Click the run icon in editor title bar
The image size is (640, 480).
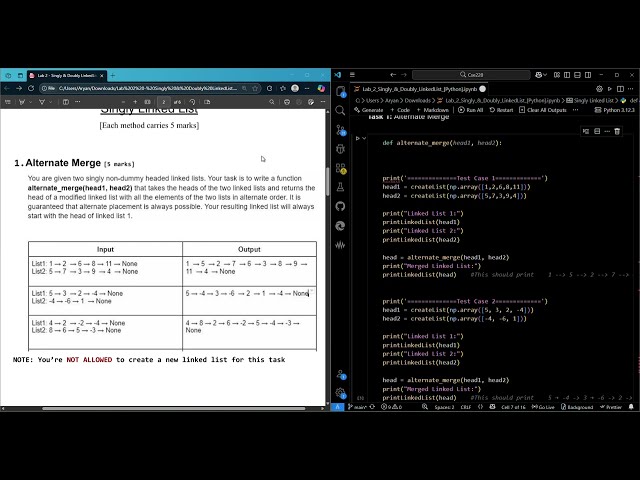[x=610, y=89]
